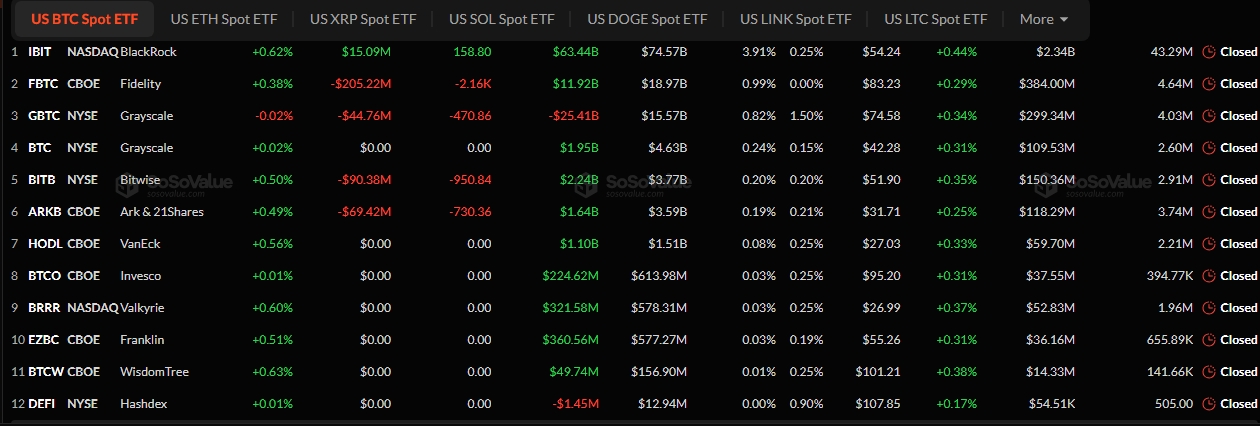This screenshot has width=1260, height=426.
Task: Click the EZBC Franklin row ticker
Action: pyautogui.click(x=43, y=340)
